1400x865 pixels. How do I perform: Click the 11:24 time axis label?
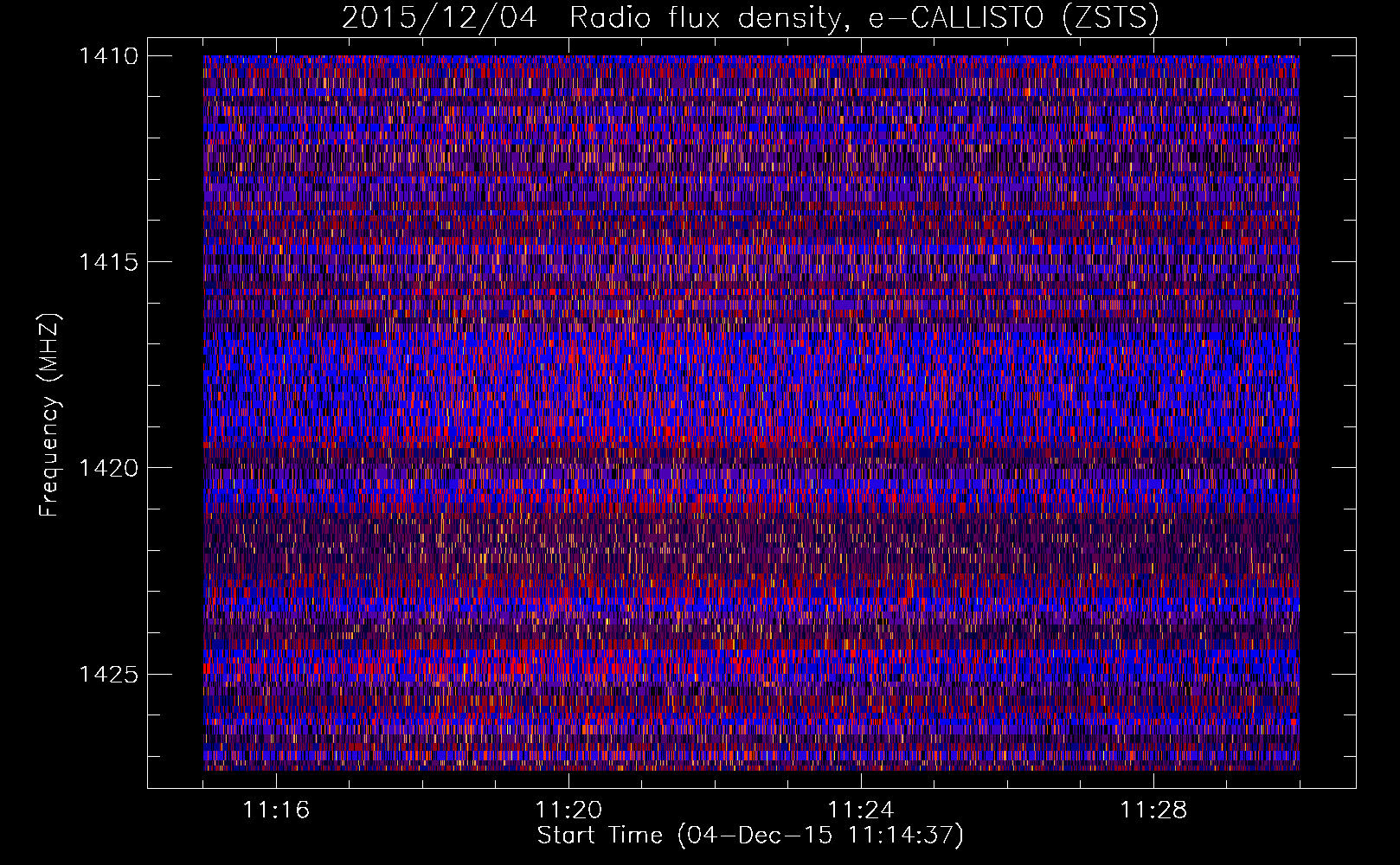click(861, 811)
